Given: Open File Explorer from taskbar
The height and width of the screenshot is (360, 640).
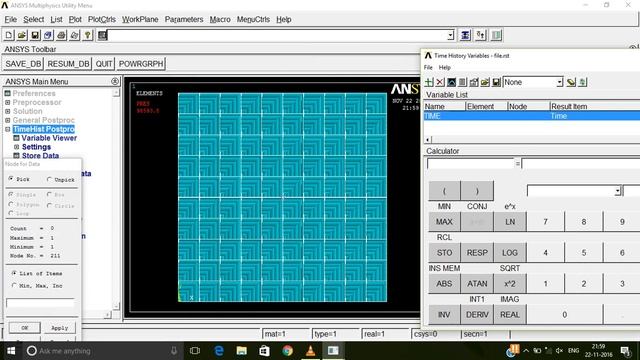Looking at the screenshot, I should point(242,351).
